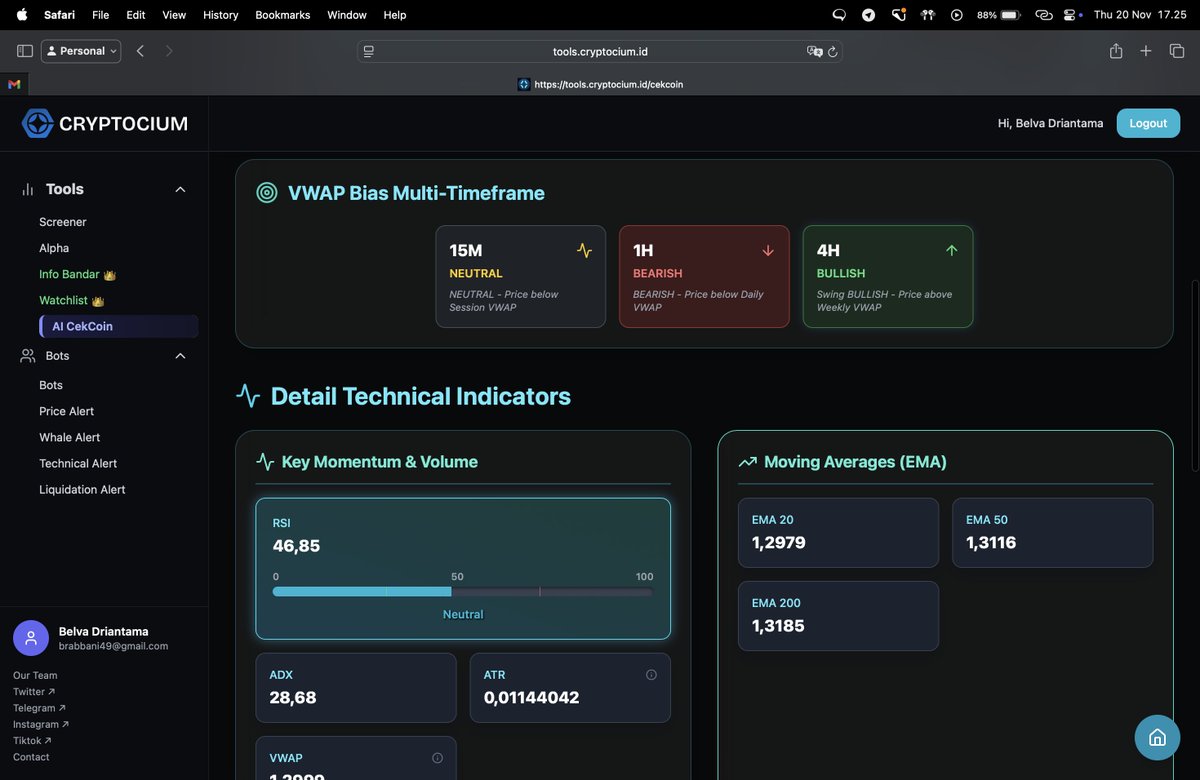Select the 4H BULLISH timeframe card
Viewport: 1200px width, 780px height.
coord(888,277)
